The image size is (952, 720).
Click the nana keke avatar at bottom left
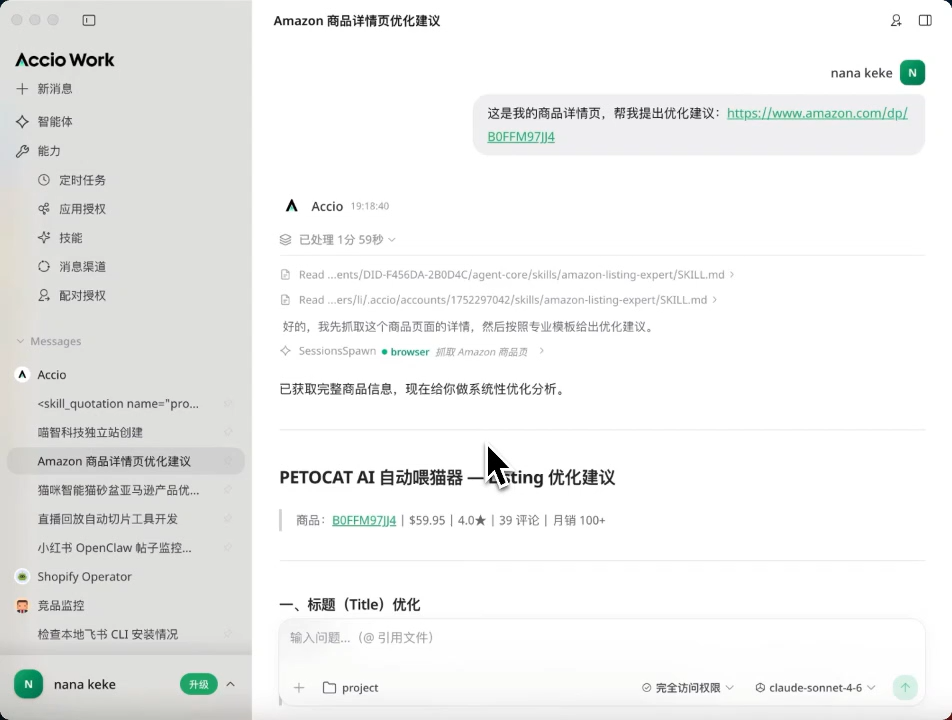point(29,684)
